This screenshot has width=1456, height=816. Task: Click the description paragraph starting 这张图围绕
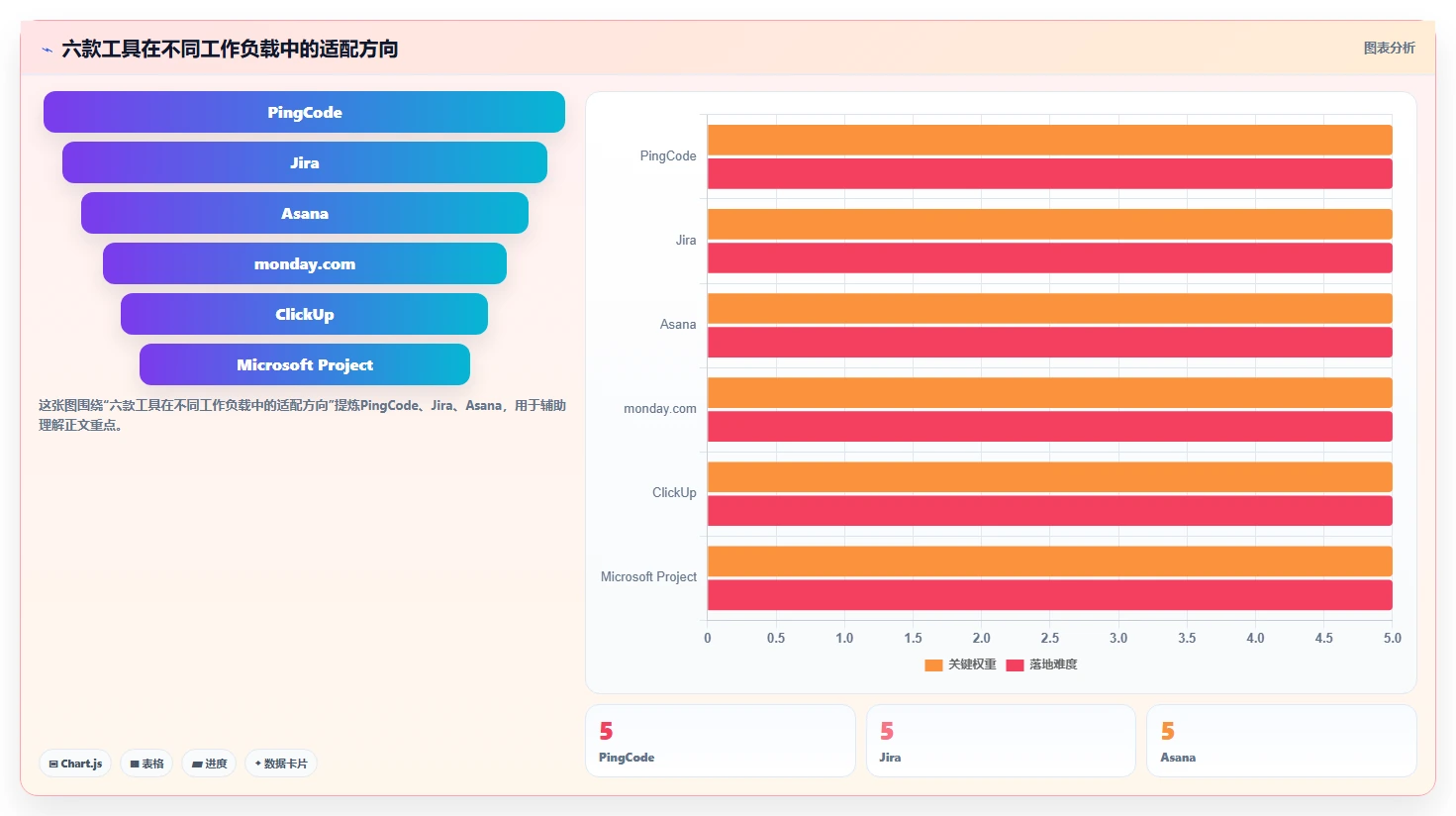302,415
